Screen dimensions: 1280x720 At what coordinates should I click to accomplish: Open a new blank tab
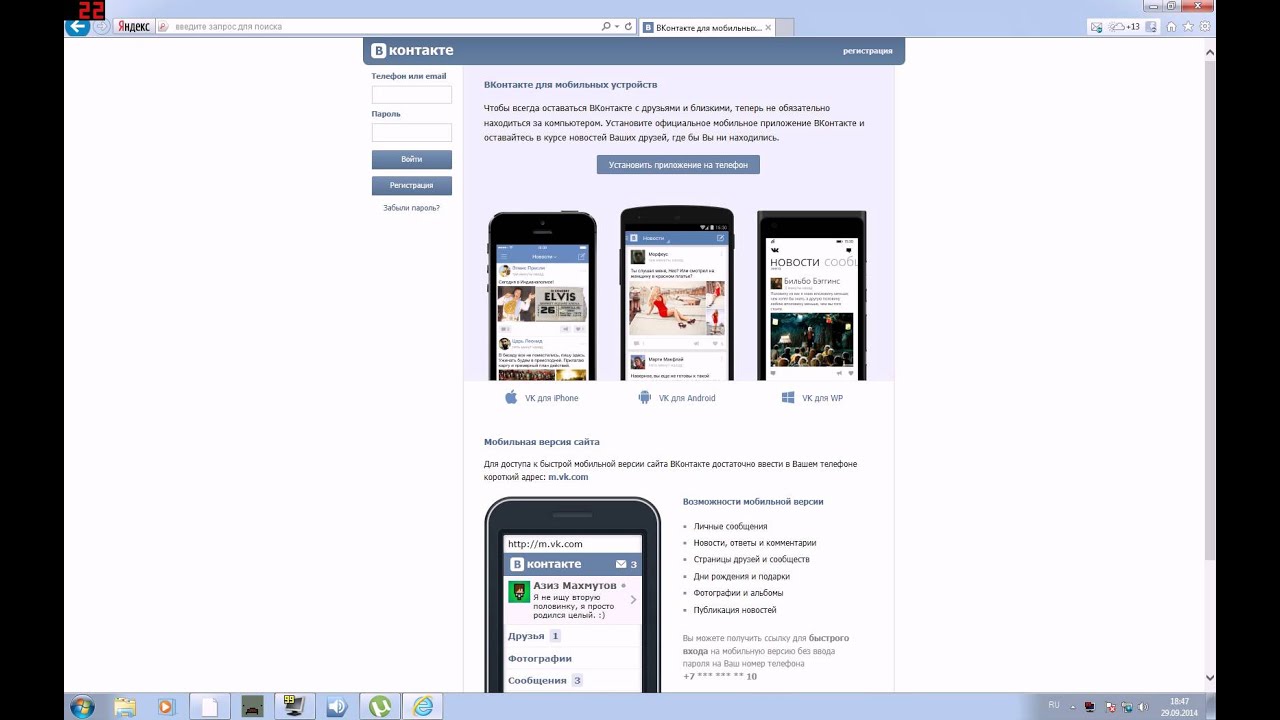785,27
